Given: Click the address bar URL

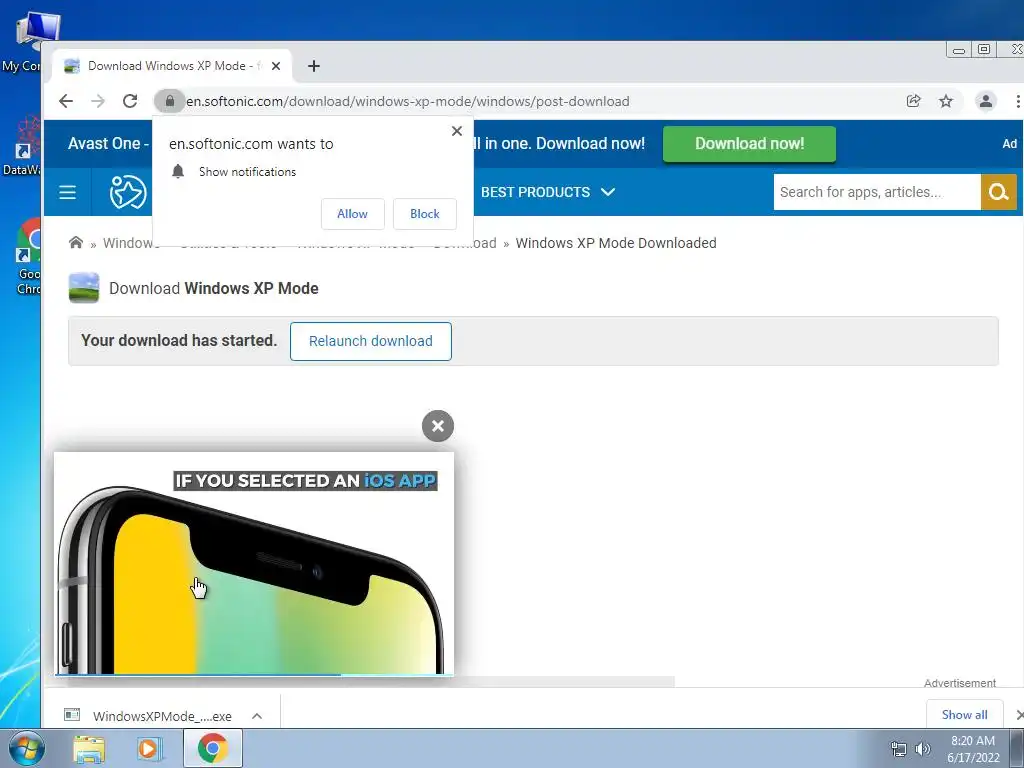Looking at the screenshot, I should [x=408, y=101].
